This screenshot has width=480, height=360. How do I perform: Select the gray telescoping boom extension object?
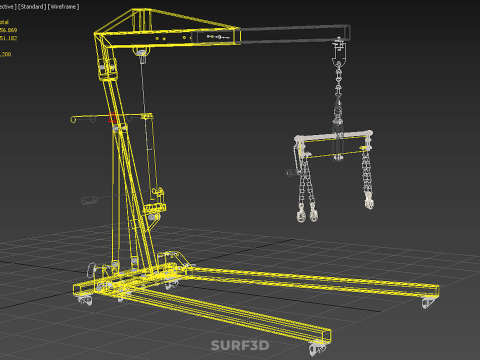(x=295, y=34)
